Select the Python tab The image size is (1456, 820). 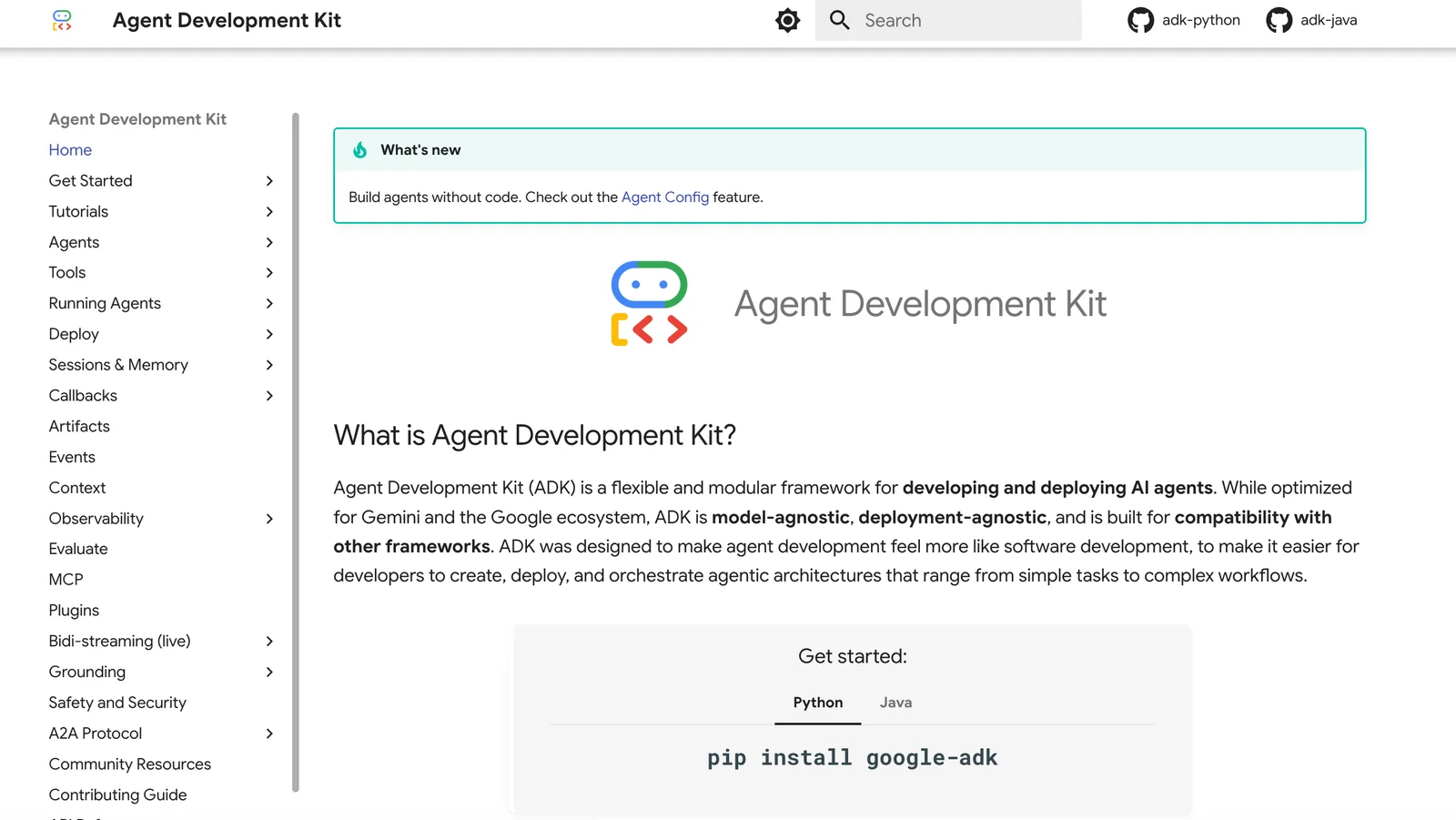pos(817,702)
